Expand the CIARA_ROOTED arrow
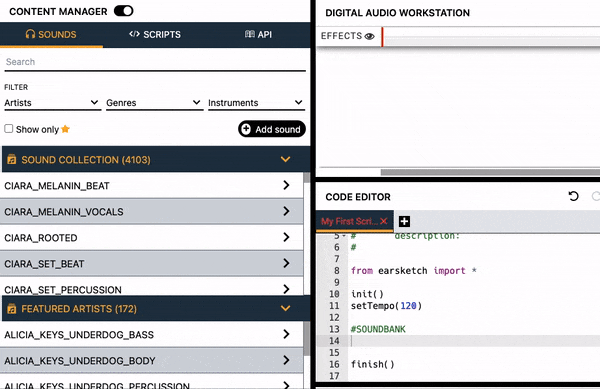 [286, 237]
